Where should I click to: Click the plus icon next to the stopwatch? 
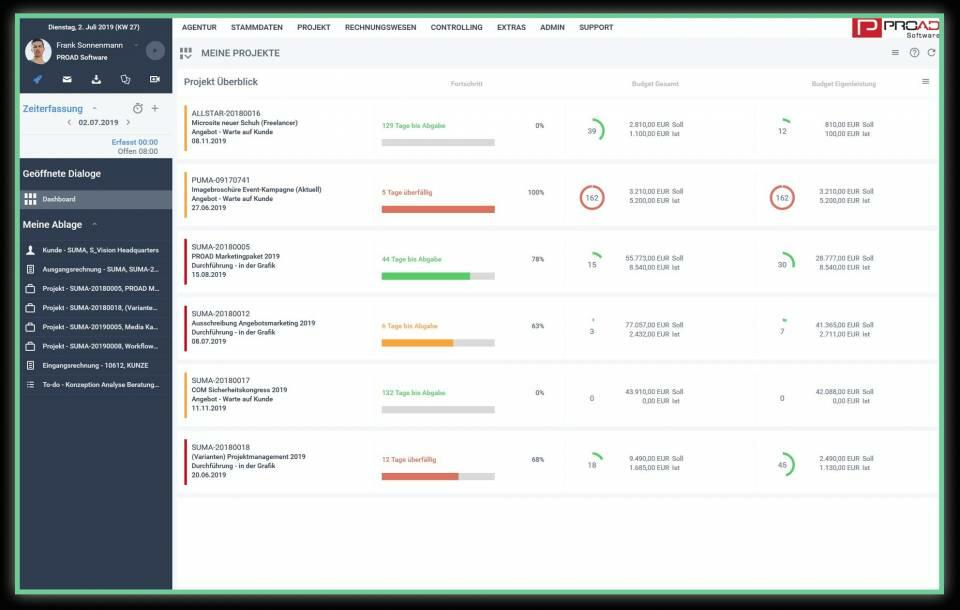pos(155,108)
